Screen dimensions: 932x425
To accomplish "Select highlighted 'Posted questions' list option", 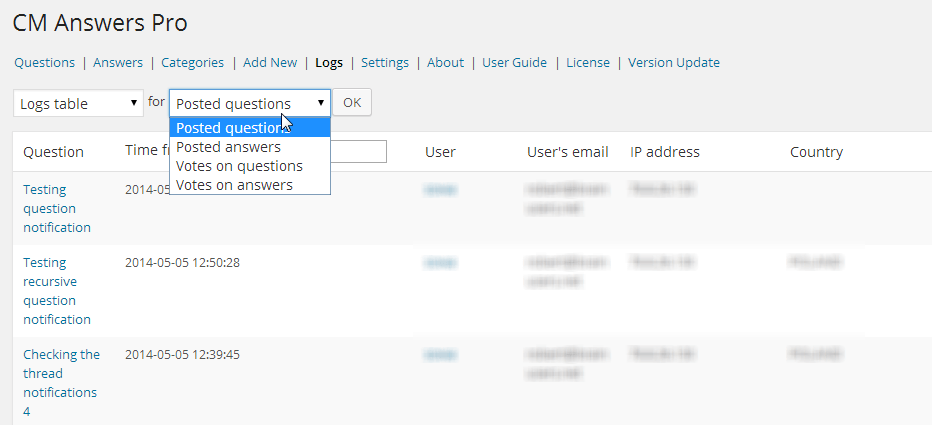I will tap(228, 128).
